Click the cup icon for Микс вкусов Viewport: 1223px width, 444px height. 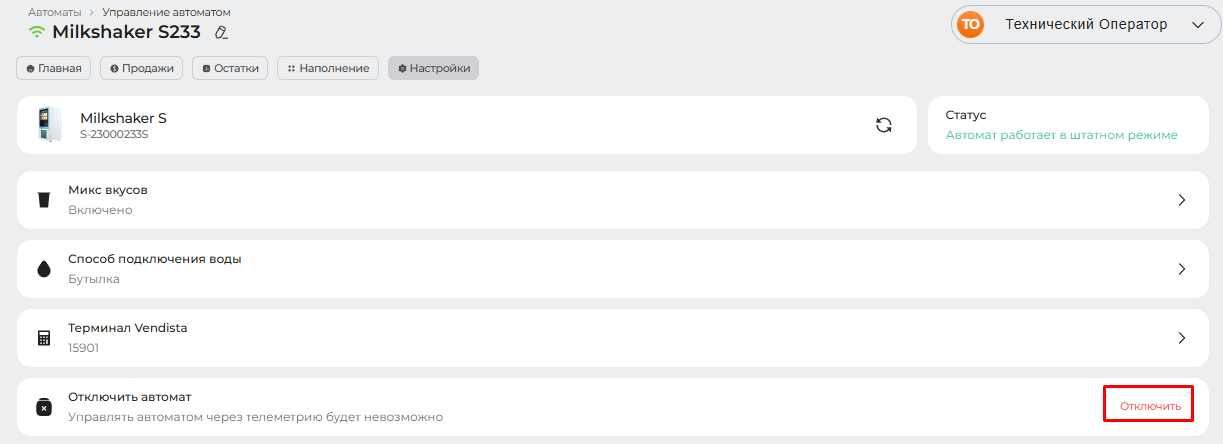click(x=43, y=200)
